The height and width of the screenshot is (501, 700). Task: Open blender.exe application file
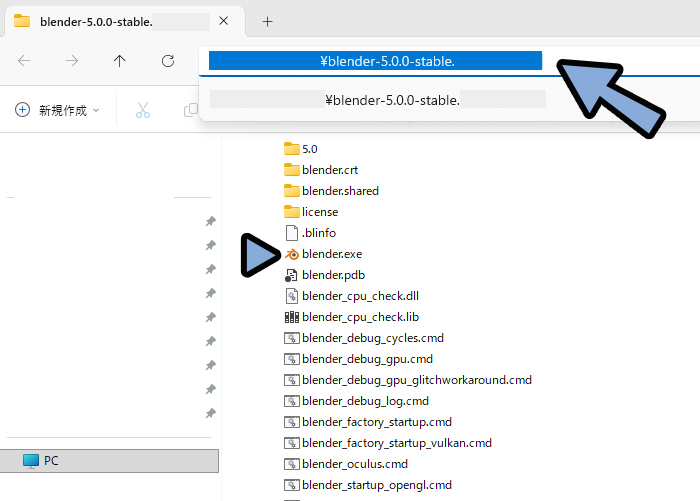coord(331,254)
